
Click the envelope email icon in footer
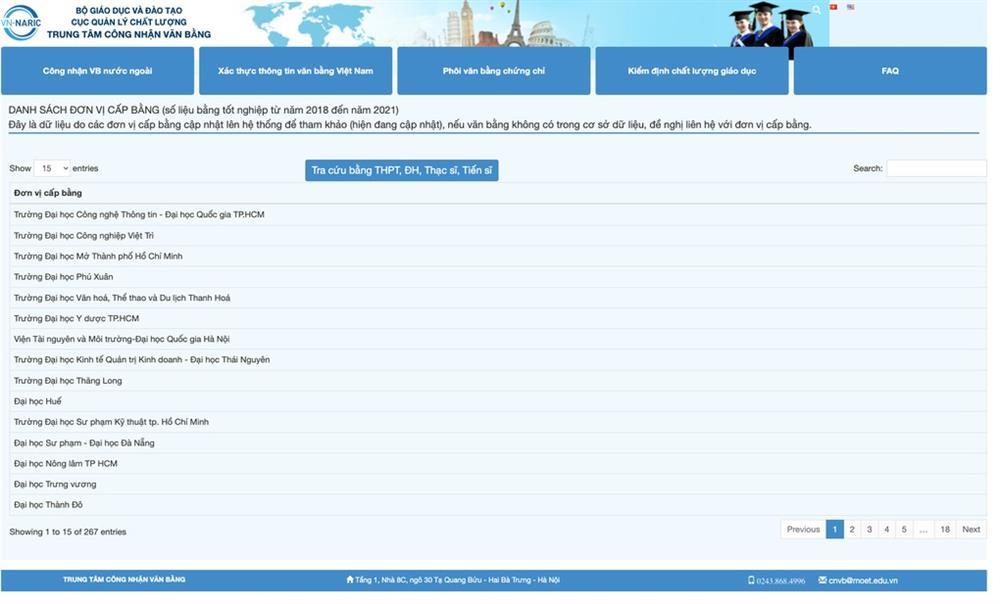point(822,580)
